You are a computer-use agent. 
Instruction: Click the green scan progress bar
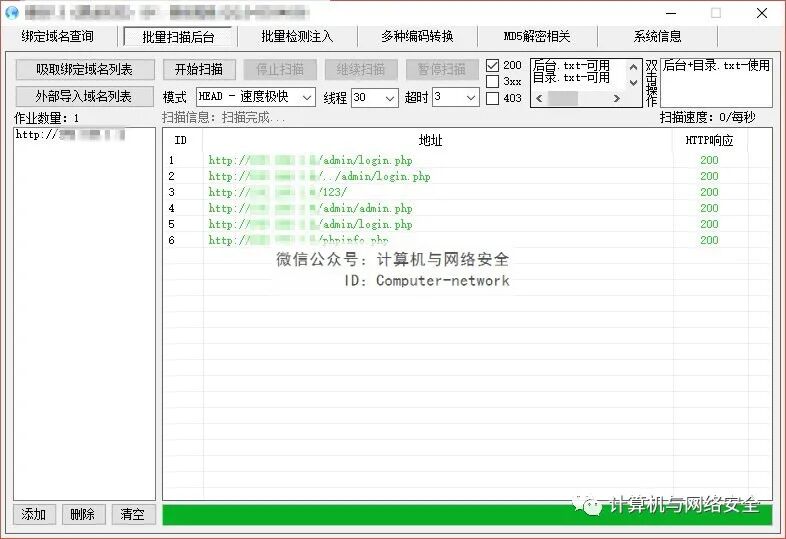point(467,515)
